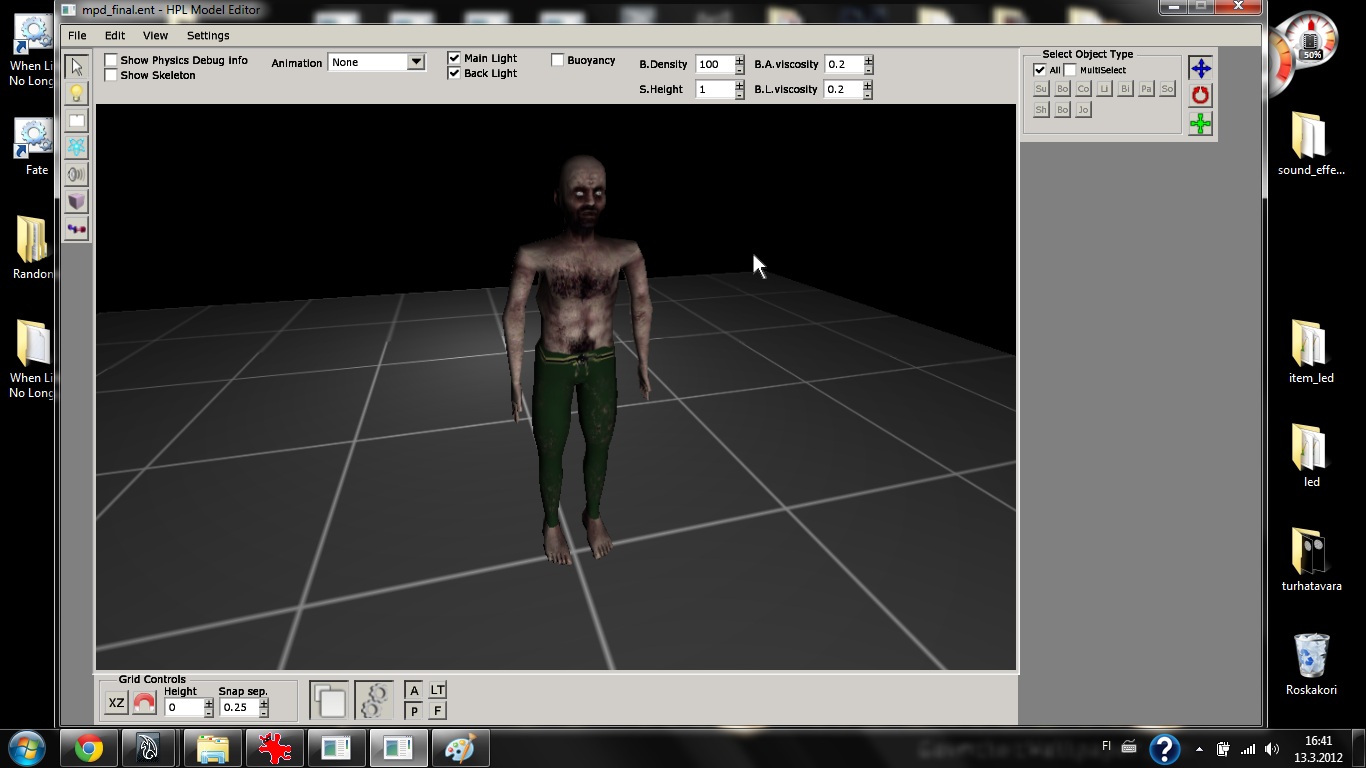The width and height of the screenshot is (1366, 768).
Task: Expand the Animation dropdown
Action: [x=416, y=62]
